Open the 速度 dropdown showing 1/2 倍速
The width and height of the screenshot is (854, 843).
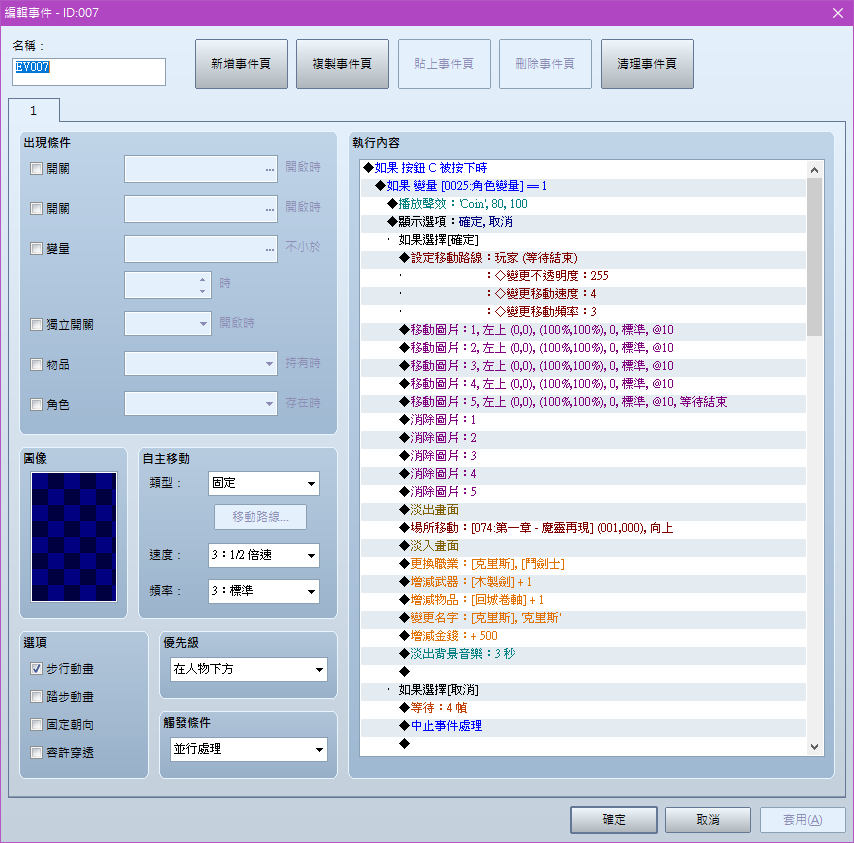tap(264, 555)
